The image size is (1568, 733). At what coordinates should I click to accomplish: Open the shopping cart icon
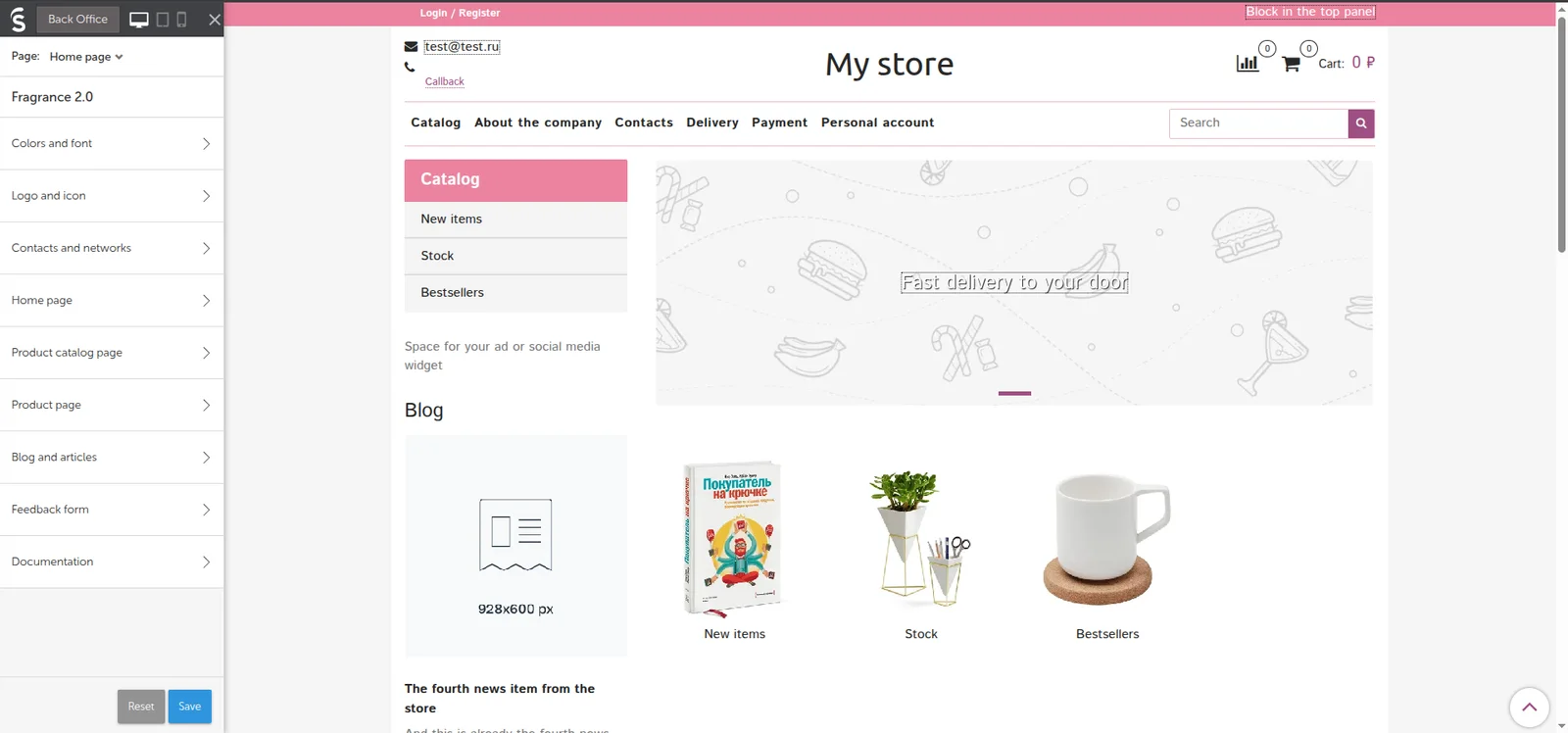(x=1291, y=64)
